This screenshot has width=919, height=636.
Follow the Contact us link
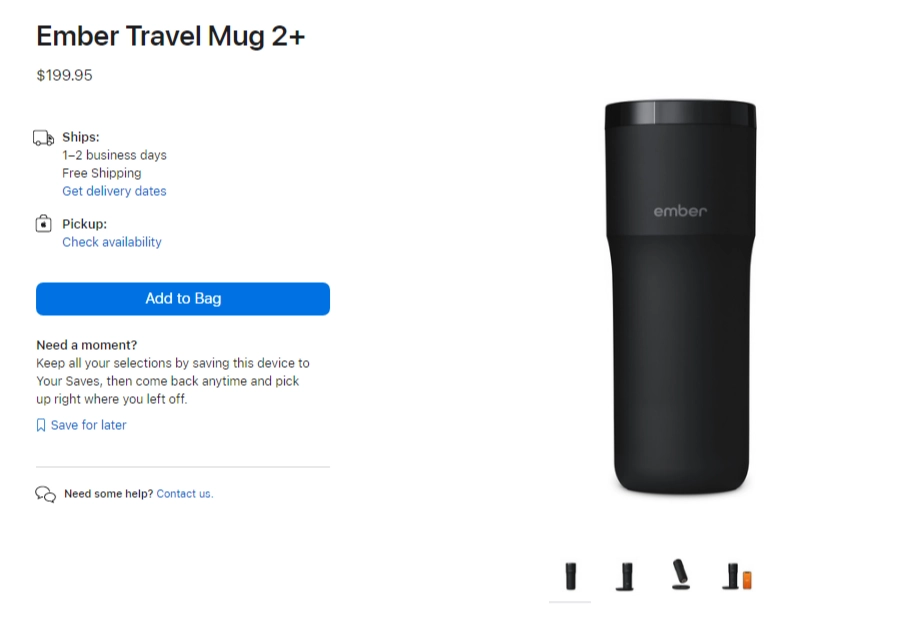(185, 494)
